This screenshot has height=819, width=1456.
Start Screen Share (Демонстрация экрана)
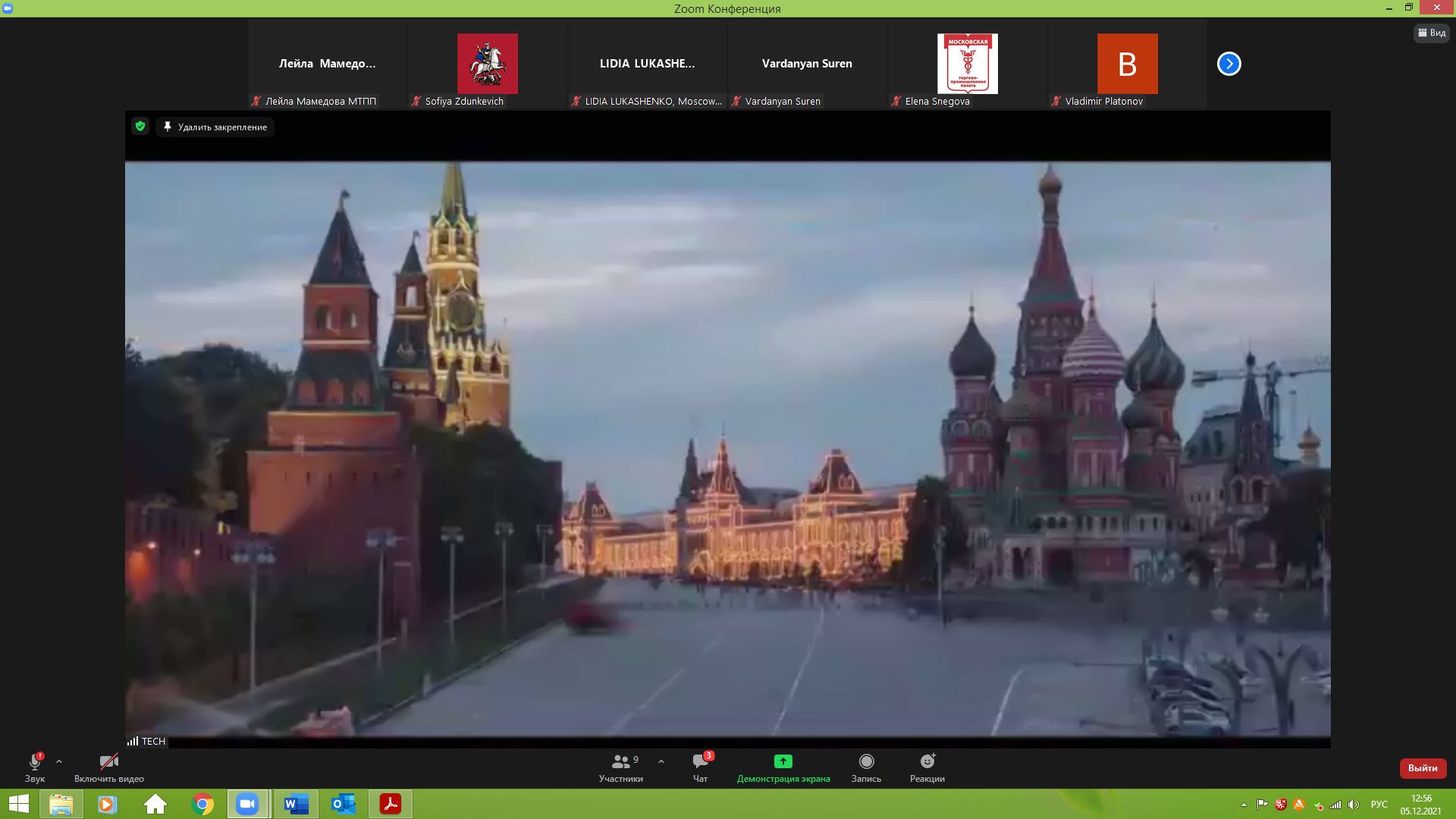pyautogui.click(x=783, y=762)
